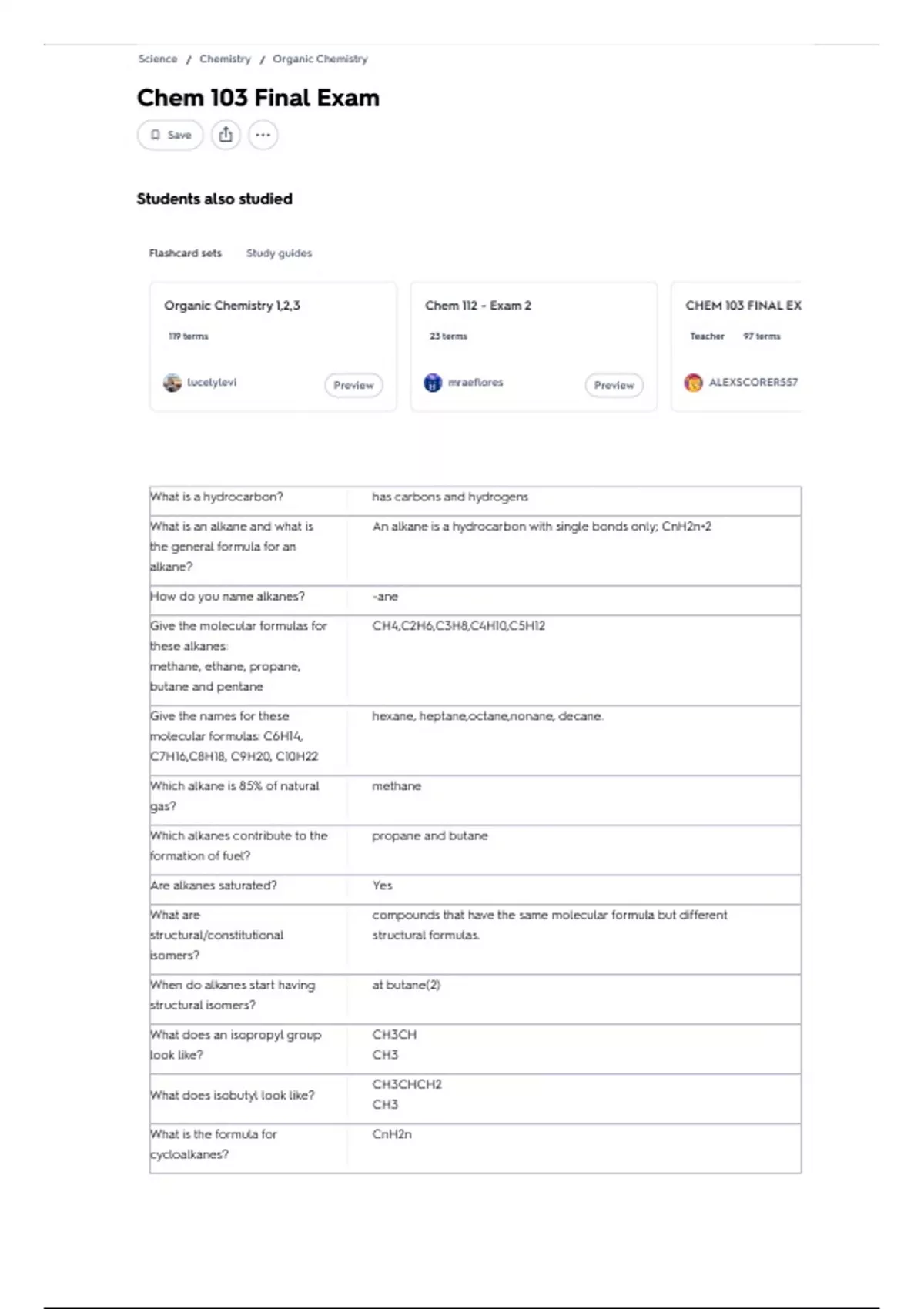The height and width of the screenshot is (1309, 924).
Task: Click mraeflores' profile avatar
Action: (433, 383)
